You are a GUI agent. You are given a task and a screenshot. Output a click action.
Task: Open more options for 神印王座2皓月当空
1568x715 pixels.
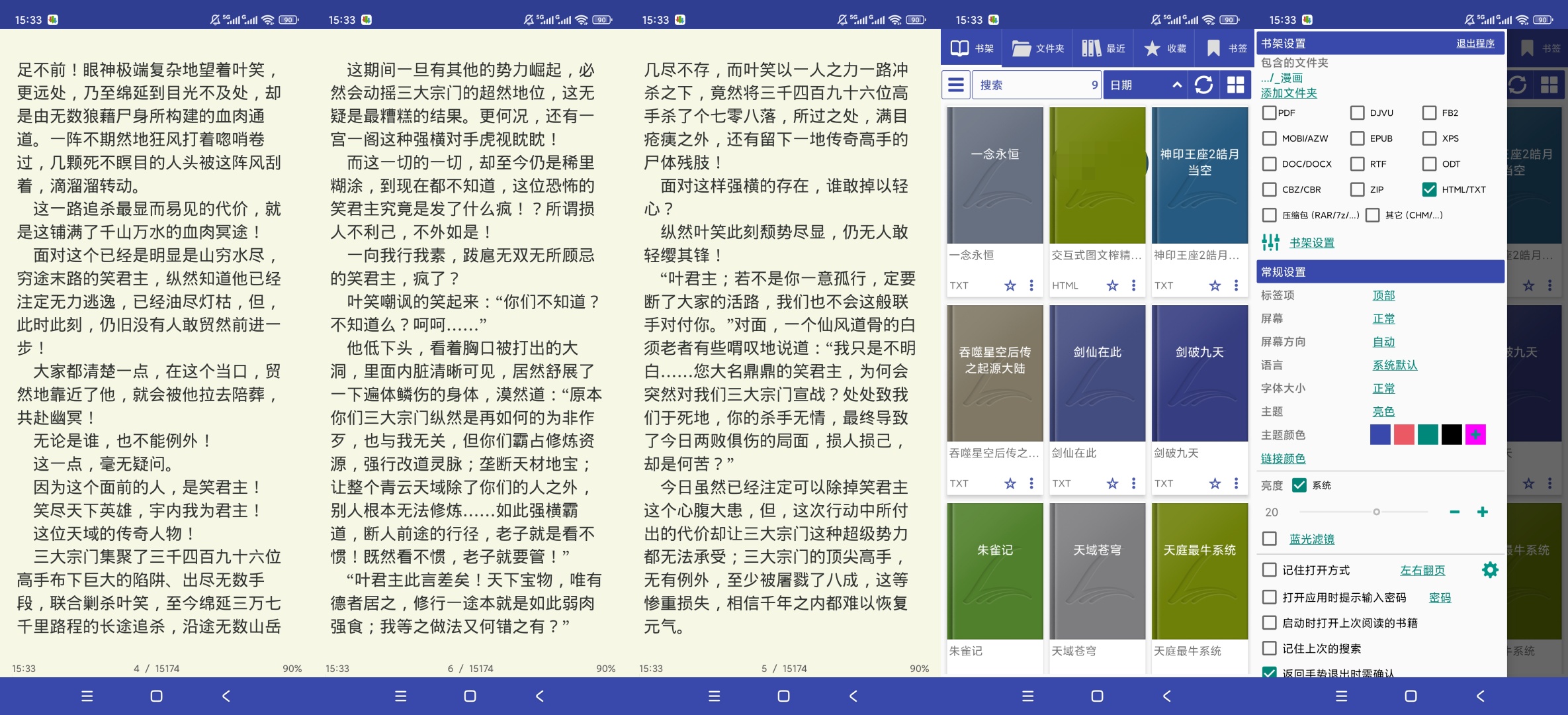(1237, 285)
